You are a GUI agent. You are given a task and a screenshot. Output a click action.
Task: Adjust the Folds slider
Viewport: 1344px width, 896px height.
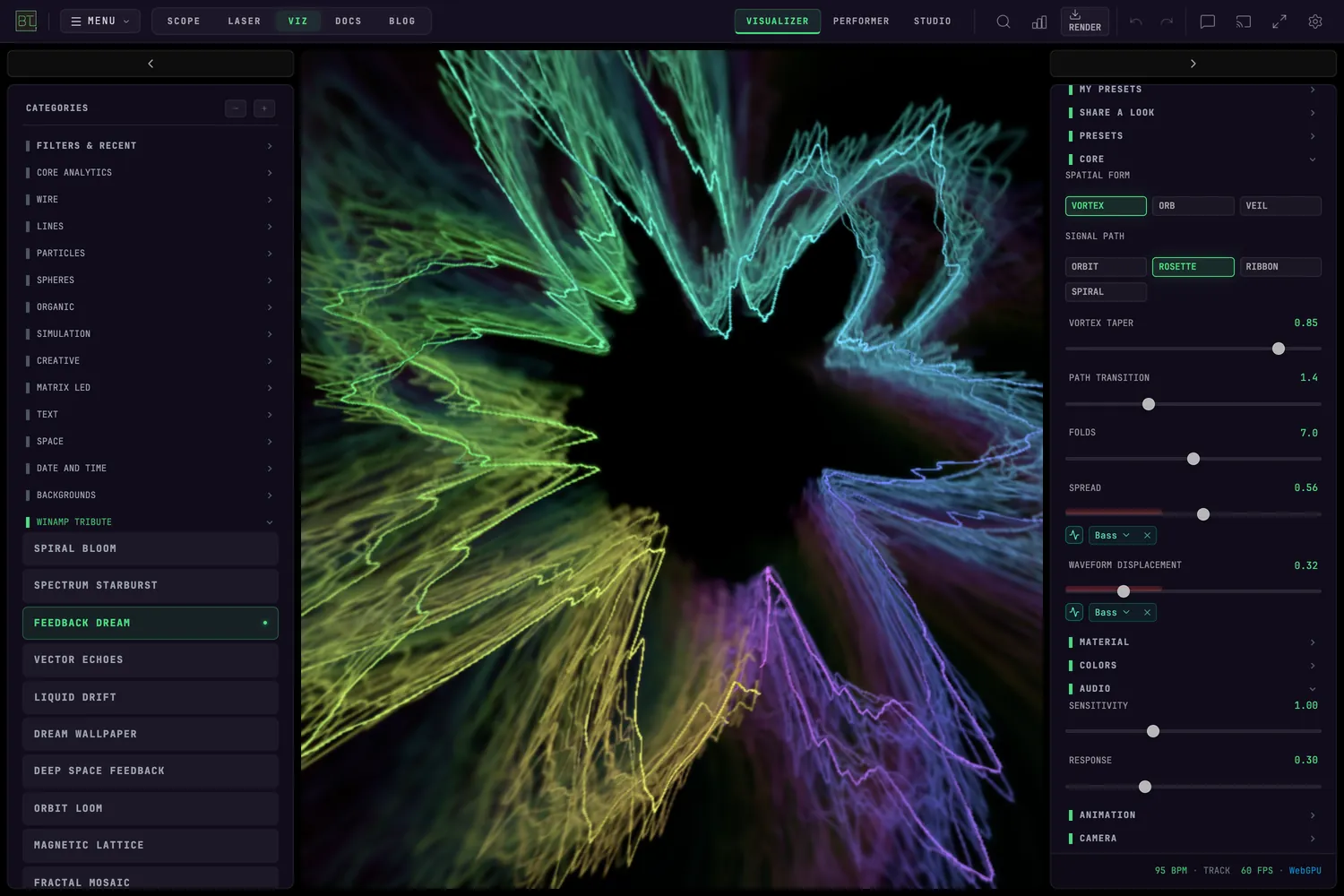pyautogui.click(x=1193, y=459)
